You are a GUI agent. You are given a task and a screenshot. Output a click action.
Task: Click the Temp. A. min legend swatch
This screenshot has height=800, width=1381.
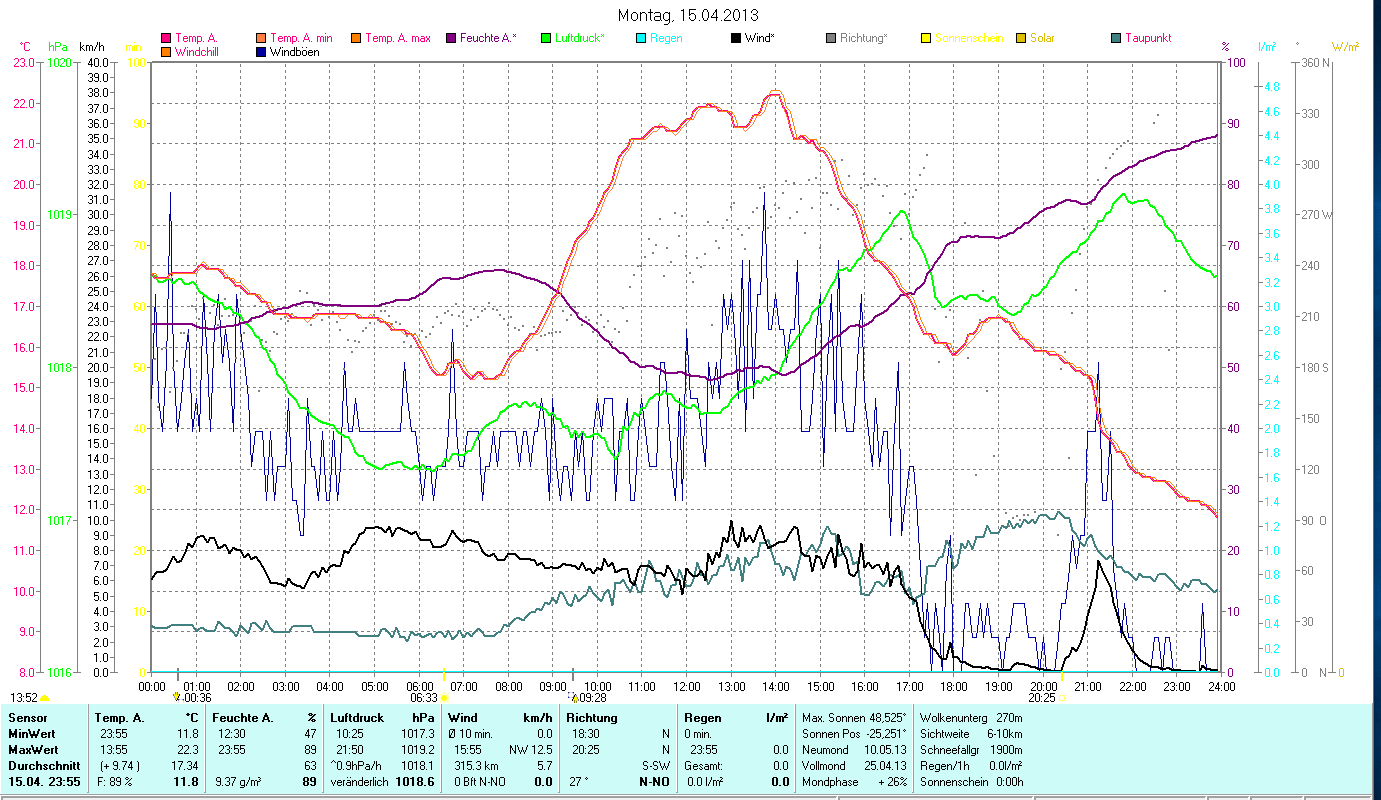262,38
